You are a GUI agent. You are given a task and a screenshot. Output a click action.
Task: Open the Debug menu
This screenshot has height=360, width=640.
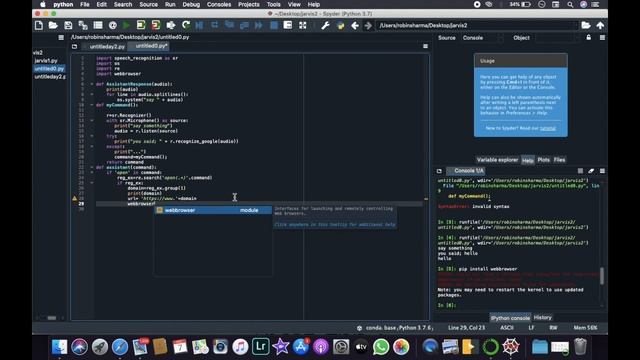pyautogui.click(x=191, y=4)
